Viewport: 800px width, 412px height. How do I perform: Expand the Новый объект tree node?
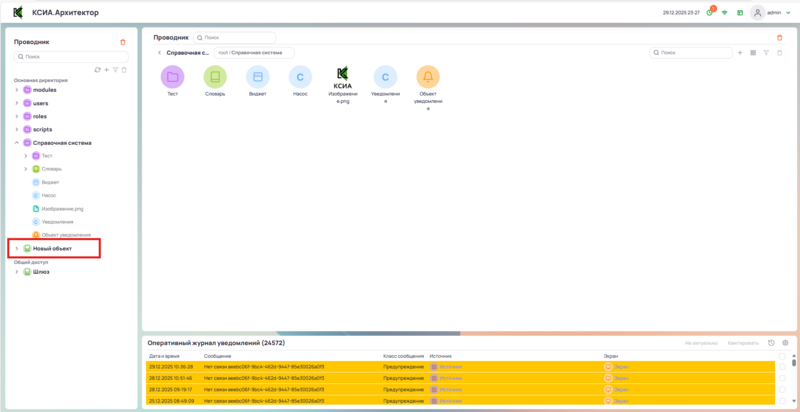click(x=16, y=248)
